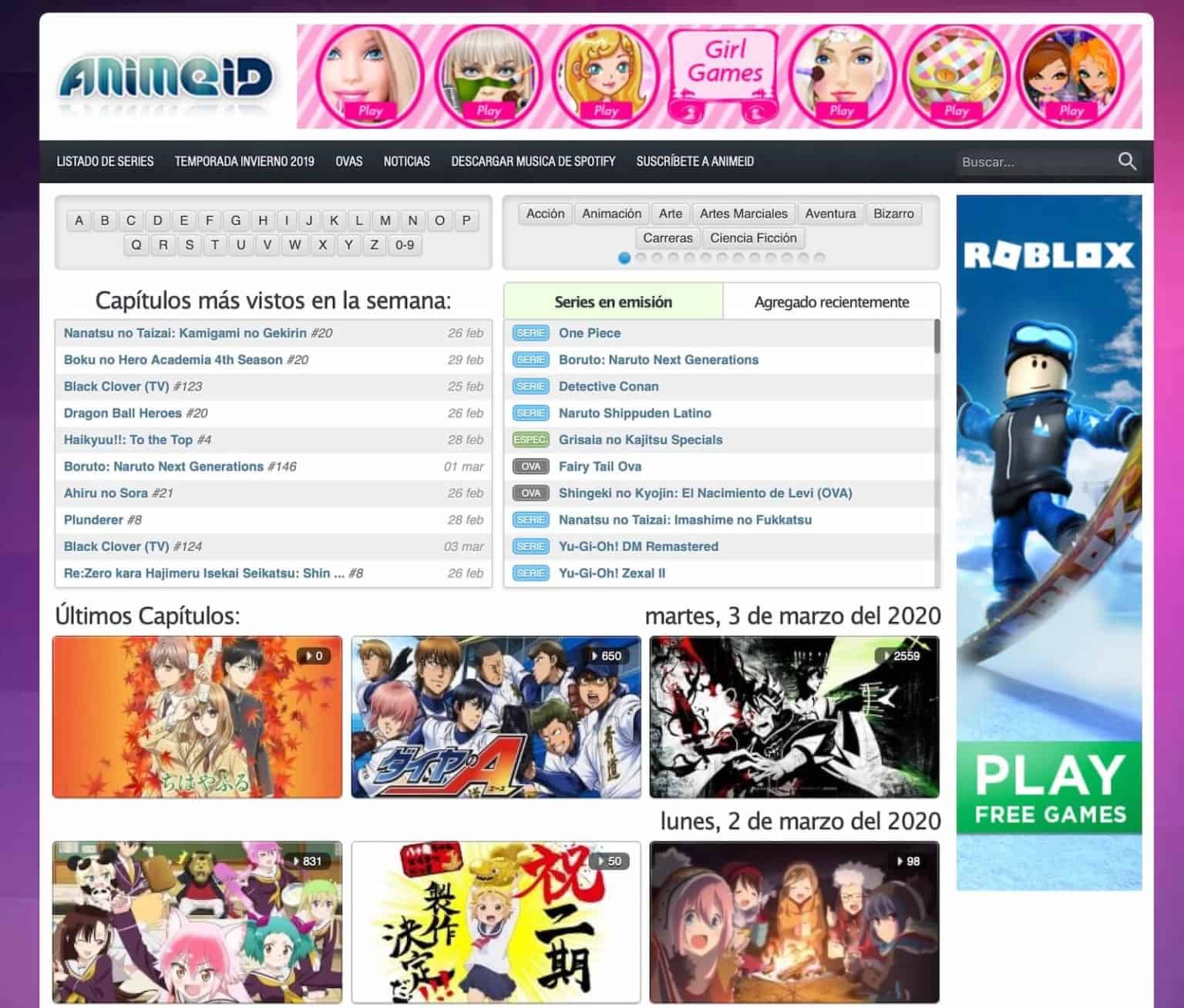The image size is (1184, 1008).
Task: Open Plunderer #8 chapter
Action: tap(103, 519)
